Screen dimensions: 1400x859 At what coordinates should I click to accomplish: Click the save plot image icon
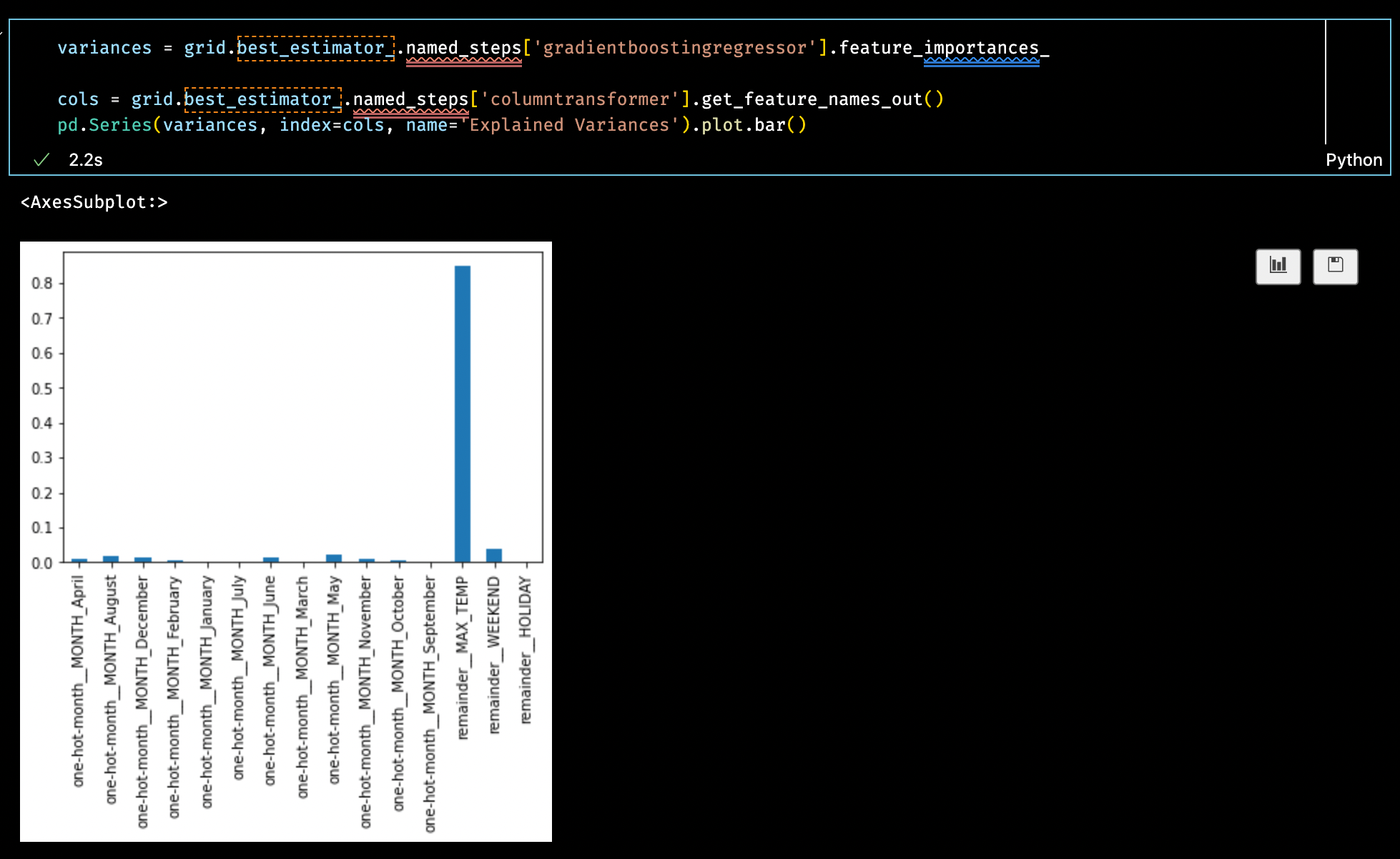tap(1335, 267)
